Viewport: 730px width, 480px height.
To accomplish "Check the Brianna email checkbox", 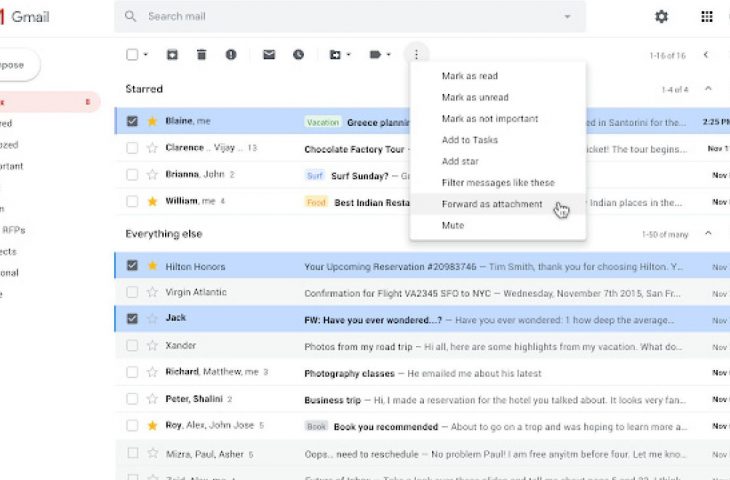I will point(132,175).
